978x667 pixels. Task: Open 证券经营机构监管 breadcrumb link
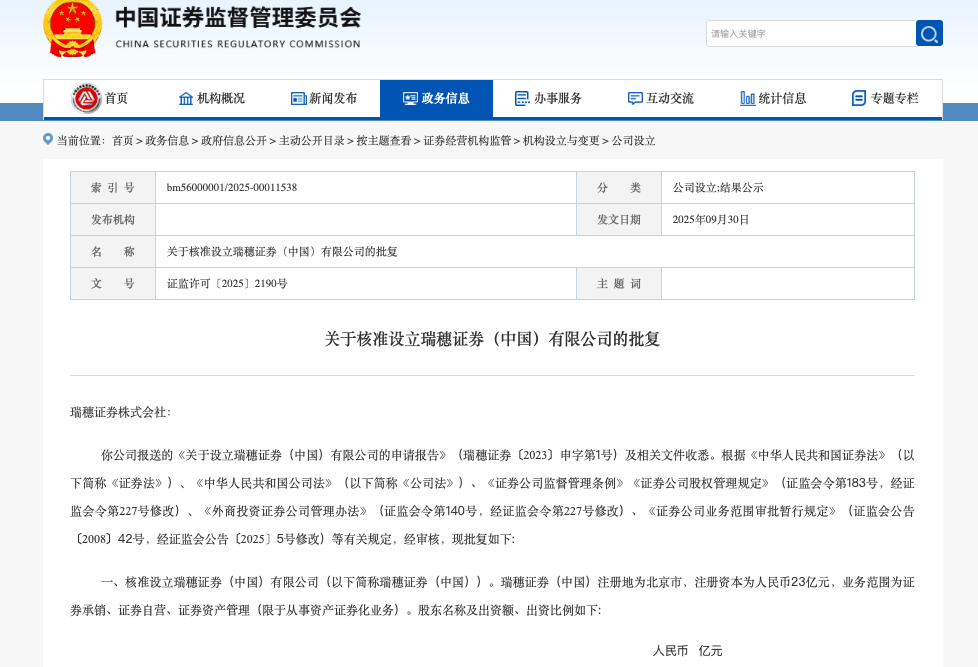pos(467,141)
